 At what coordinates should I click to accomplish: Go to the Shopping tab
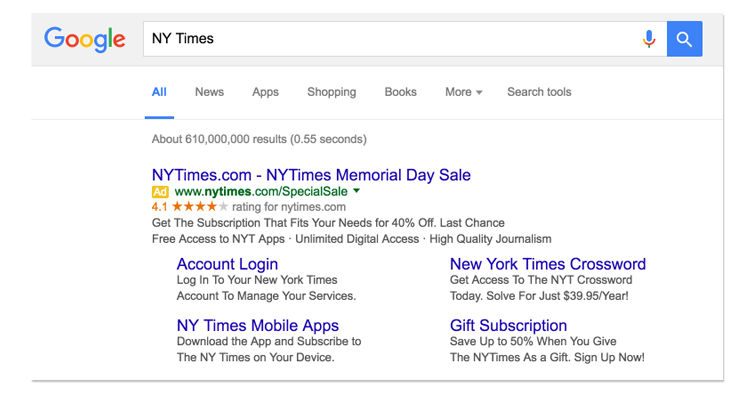(332, 92)
